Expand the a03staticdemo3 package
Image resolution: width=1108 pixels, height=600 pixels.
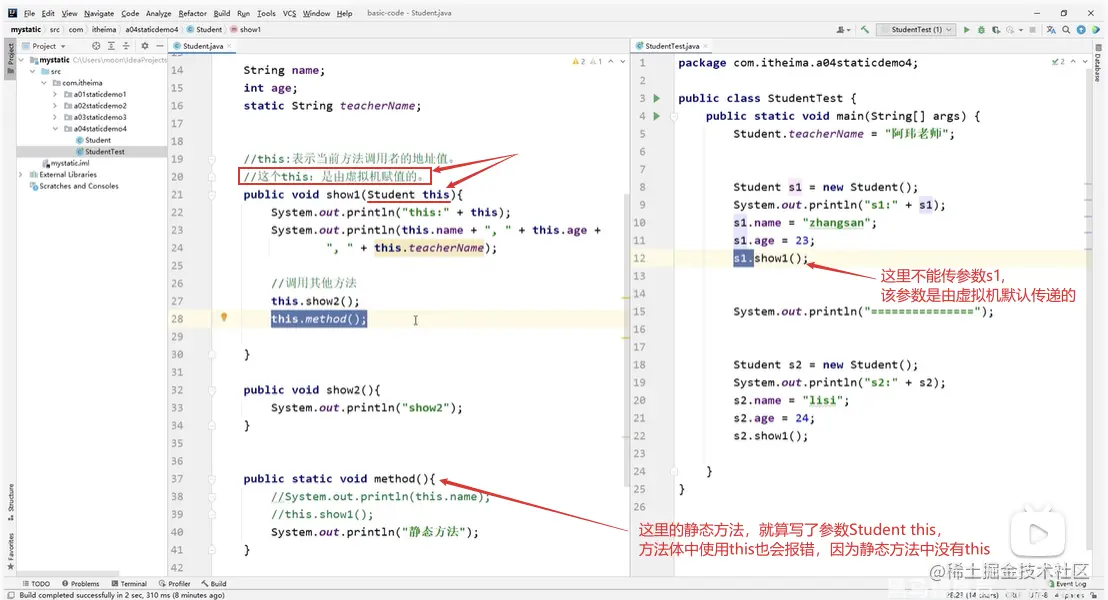pyautogui.click(x=55, y=117)
